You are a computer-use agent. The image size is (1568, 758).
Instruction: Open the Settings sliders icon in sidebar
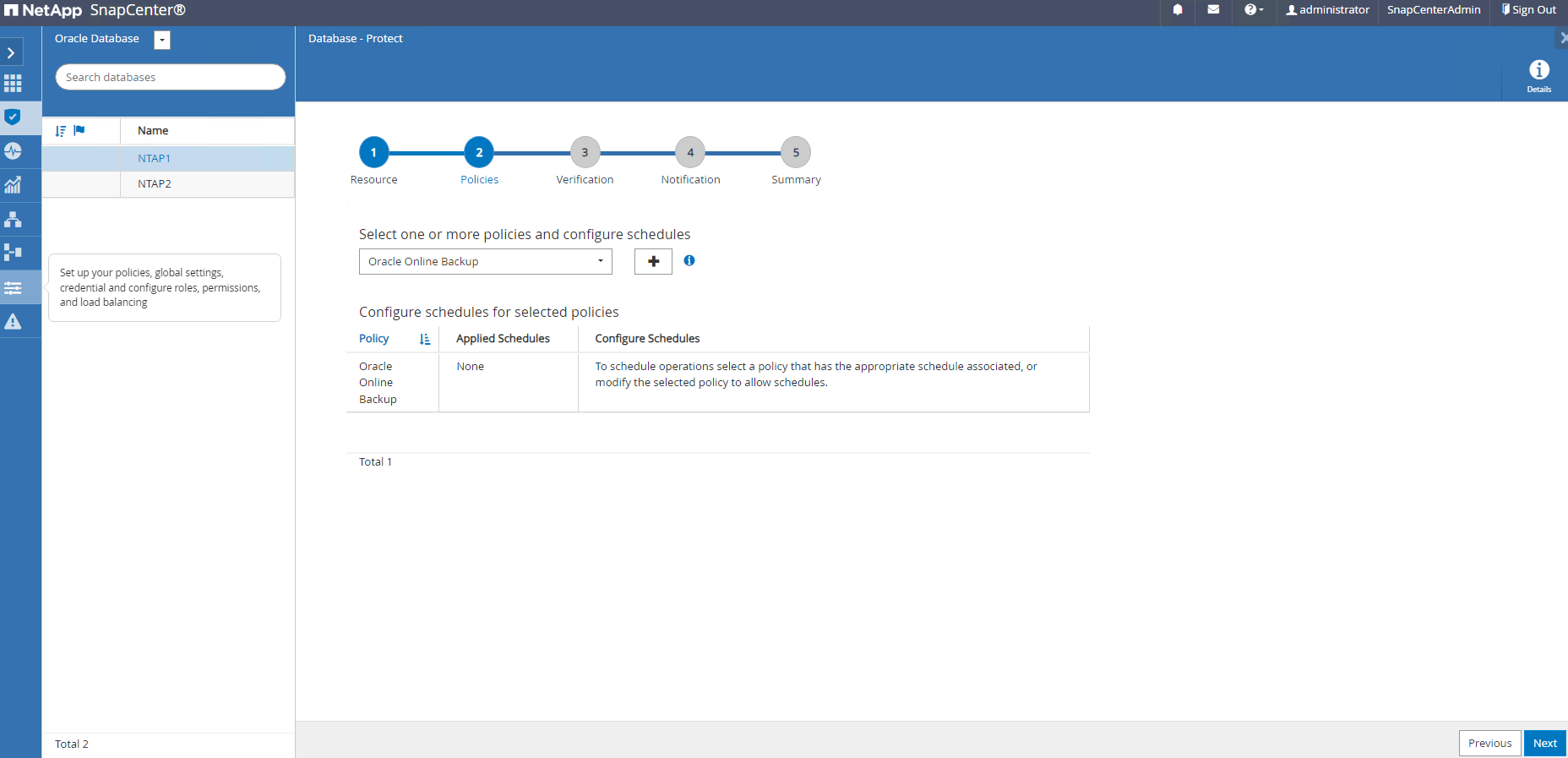coord(13,287)
